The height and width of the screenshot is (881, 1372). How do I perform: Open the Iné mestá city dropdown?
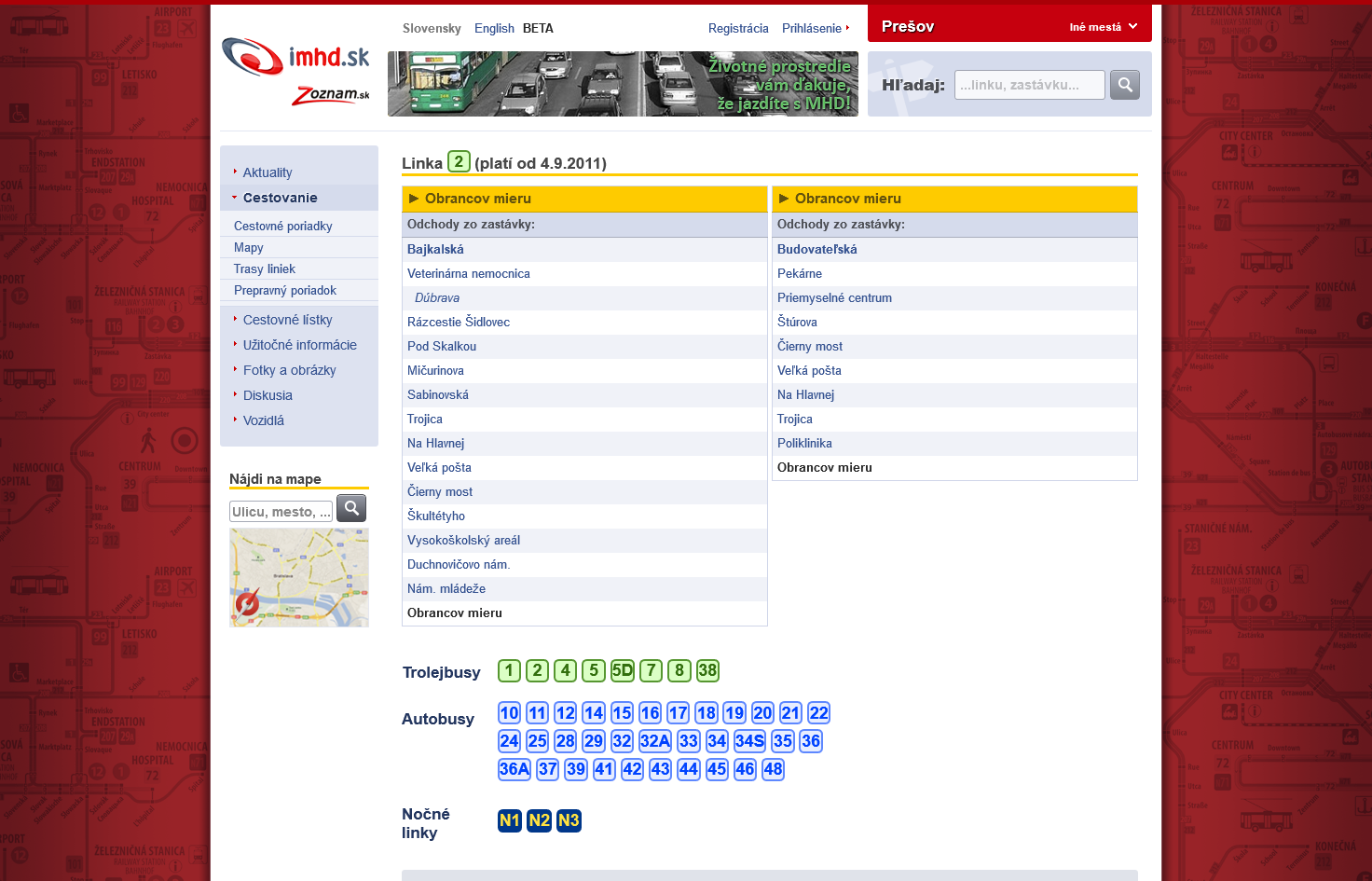tap(1103, 27)
